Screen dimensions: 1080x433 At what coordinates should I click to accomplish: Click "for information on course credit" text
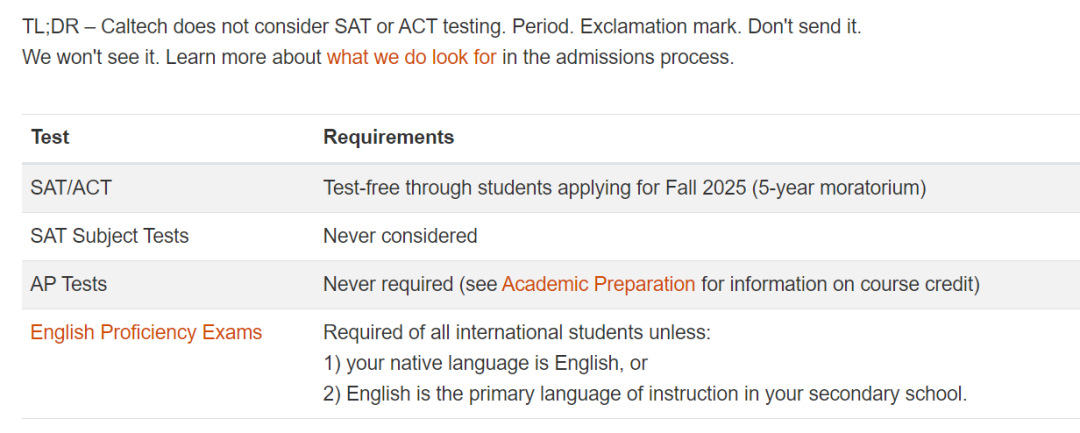(x=840, y=284)
